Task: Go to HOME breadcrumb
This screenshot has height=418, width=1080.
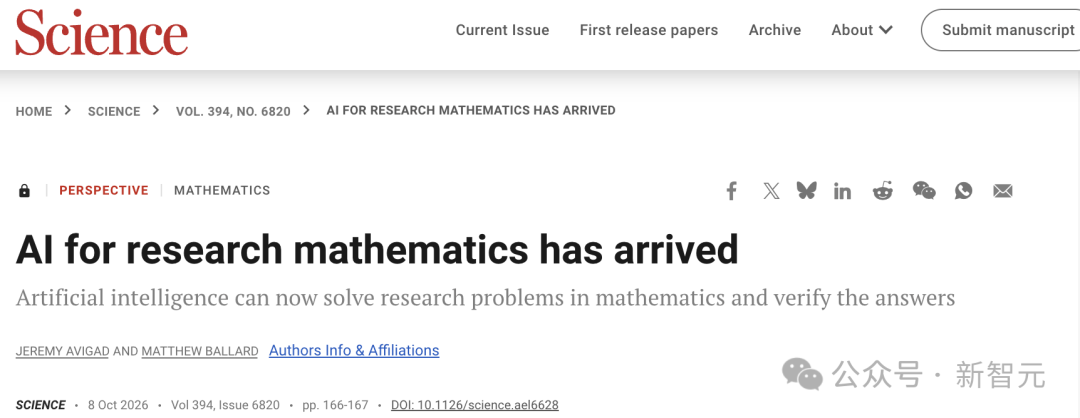Action: (x=34, y=111)
